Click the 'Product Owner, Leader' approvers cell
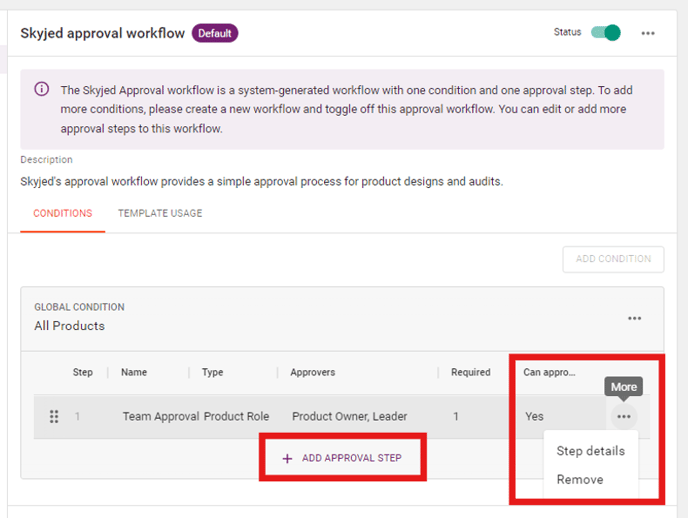The width and height of the screenshot is (688, 518). point(350,416)
